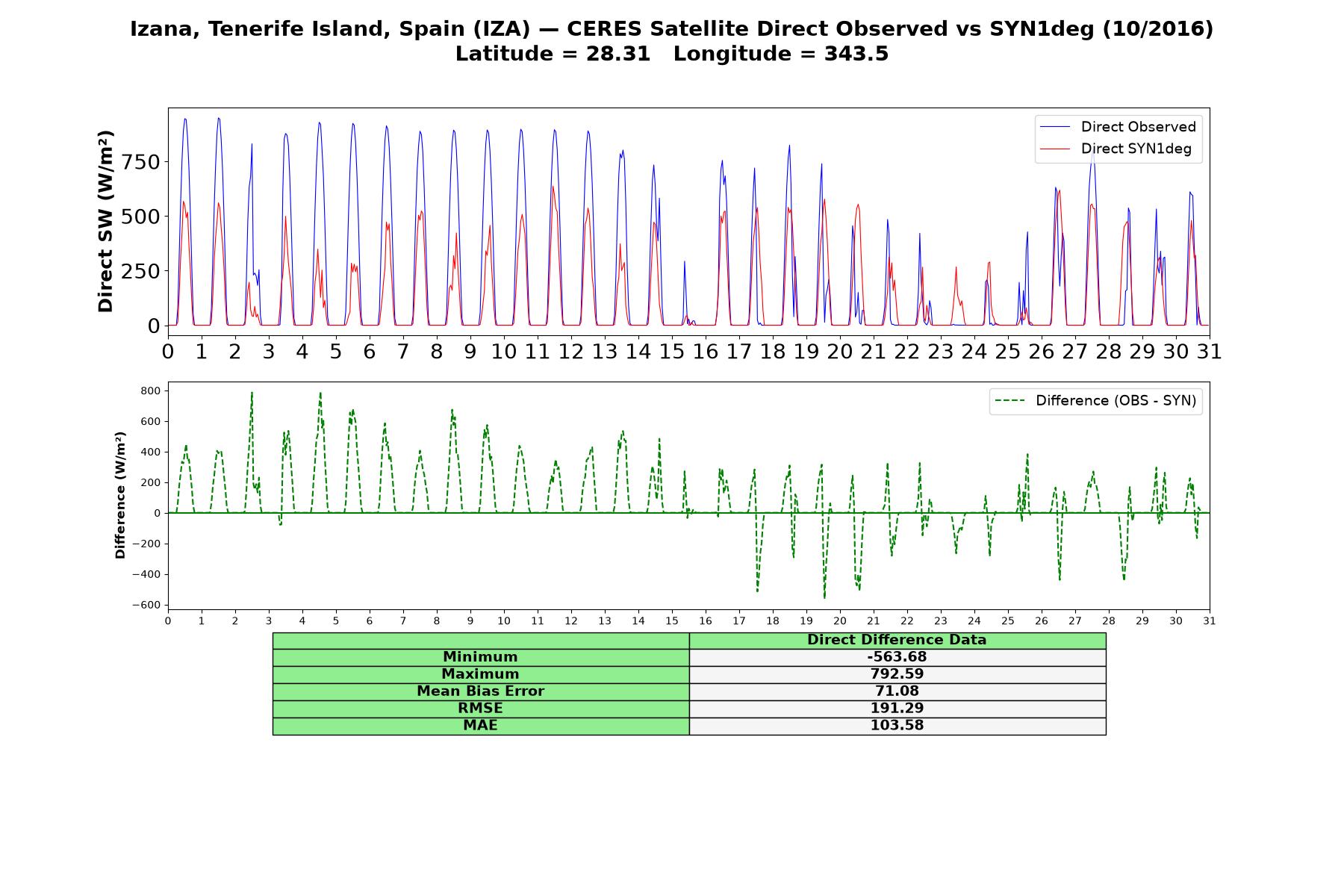Screen dimensions: 1344x896
Task: Select the Minimum row label in table
Action: click(x=480, y=657)
